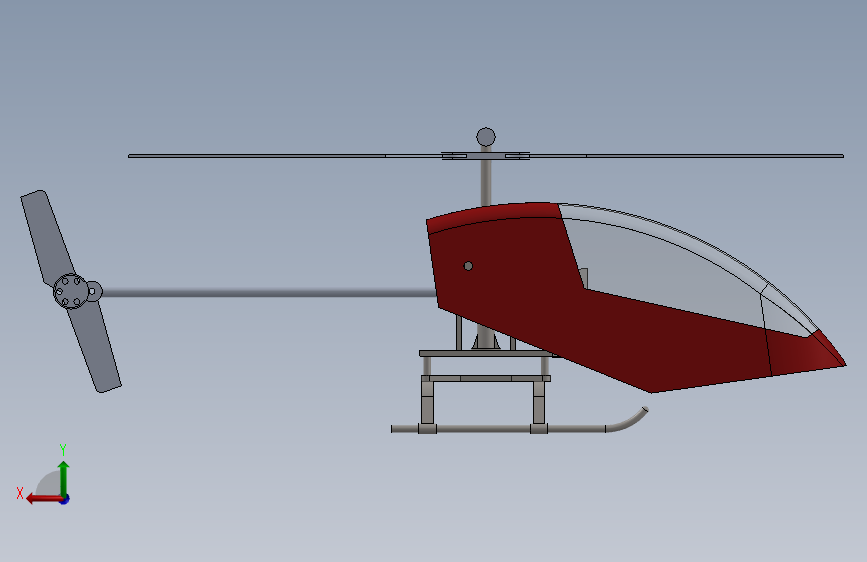This screenshot has width=867, height=562.
Task: Select the sphere atop the rotor mast
Action: 486,137
